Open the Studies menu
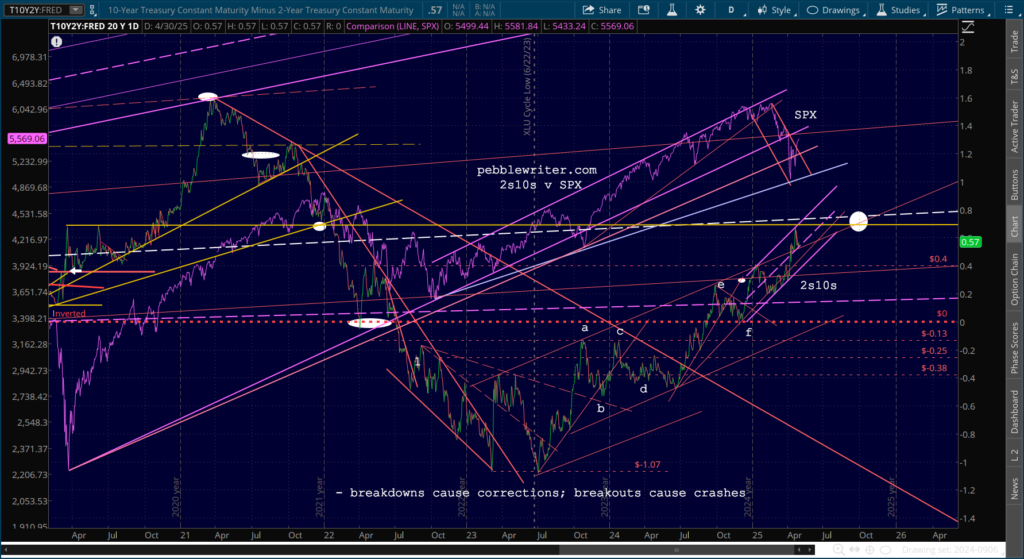The image size is (1024, 559). pos(899,10)
